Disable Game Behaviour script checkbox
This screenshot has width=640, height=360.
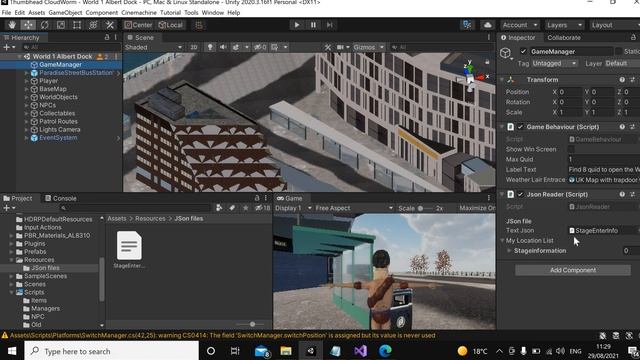(x=520, y=127)
